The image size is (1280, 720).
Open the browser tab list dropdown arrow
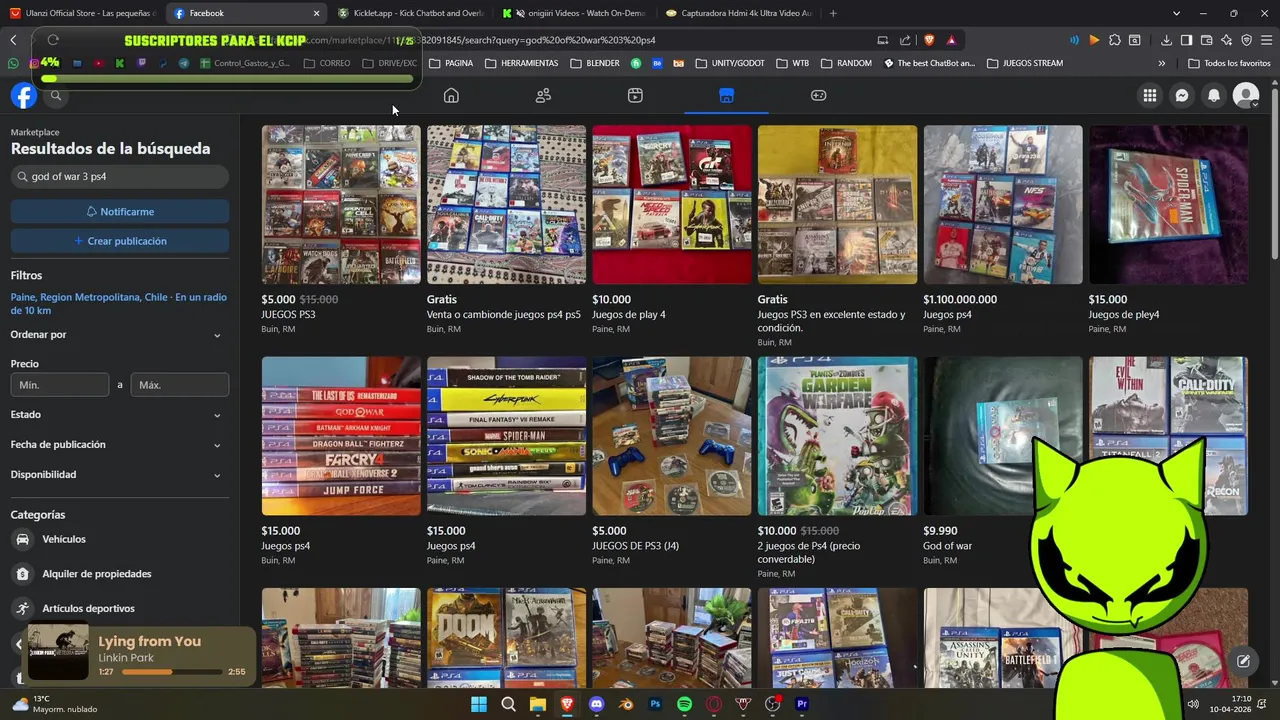pos(1176,13)
